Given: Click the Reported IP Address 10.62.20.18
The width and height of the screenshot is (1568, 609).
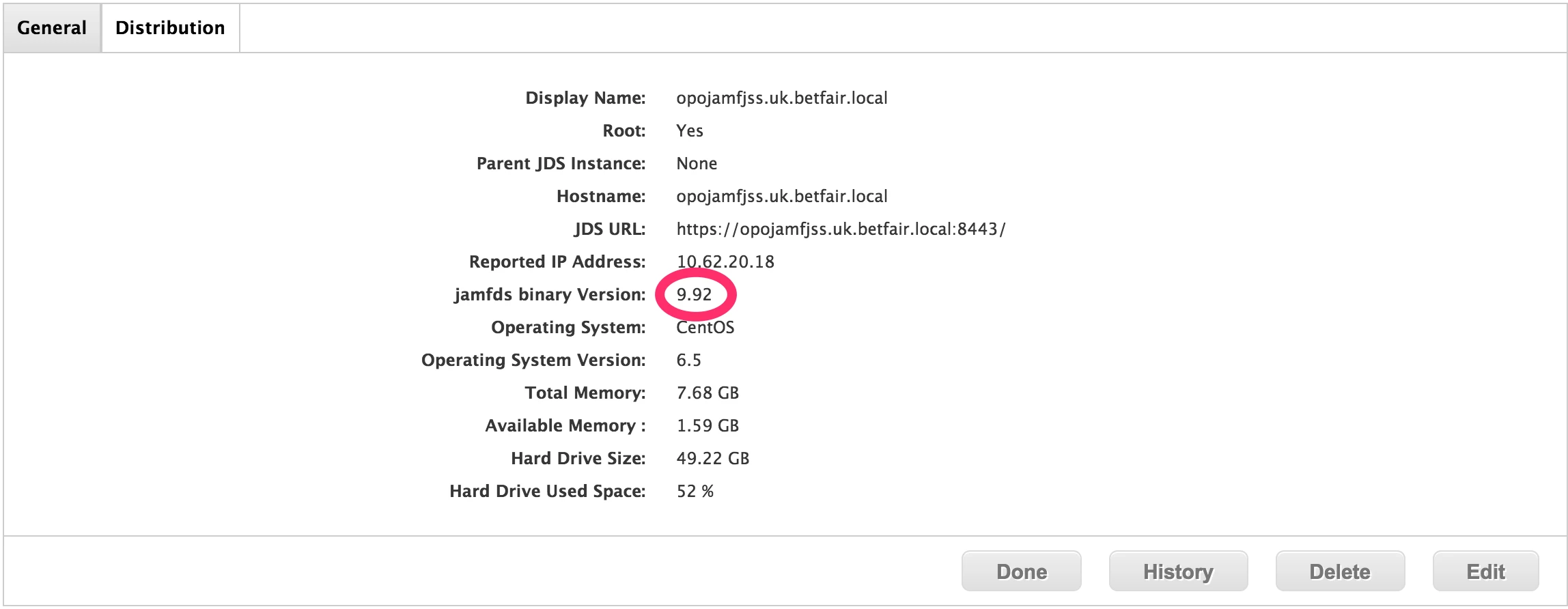Looking at the screenshot, I should tap(725, 262).
